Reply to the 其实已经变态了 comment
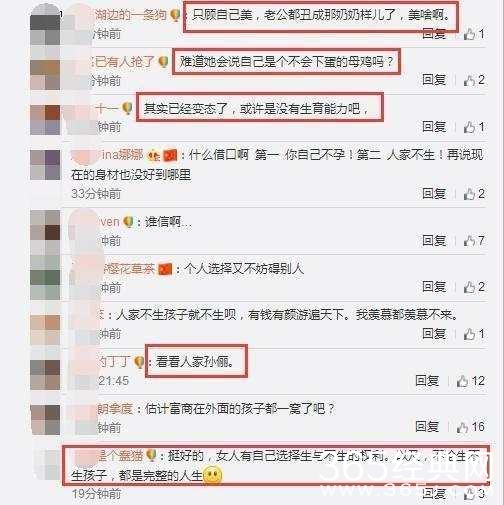 pyautogui.click(x=434, y=127)
